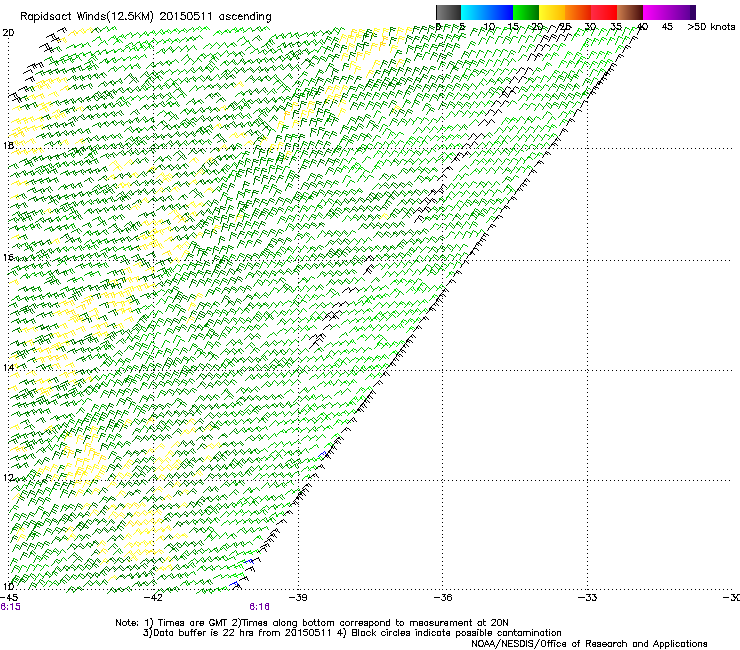740x650 pixels.
Task: Pick the brown 35-40 knots legend swatch
Action: pos(630,12)
